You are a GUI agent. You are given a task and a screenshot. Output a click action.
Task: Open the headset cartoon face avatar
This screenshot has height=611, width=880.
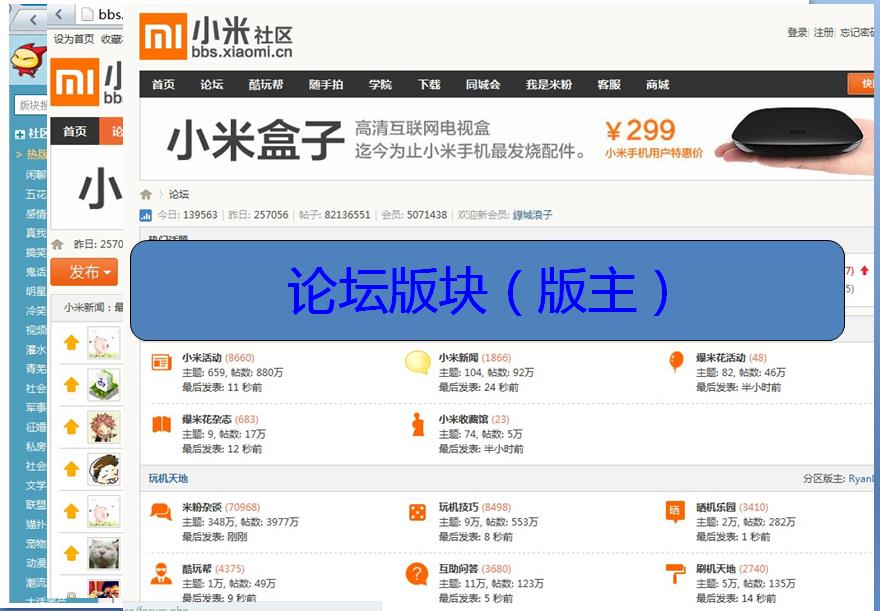[x=104, y=469]
